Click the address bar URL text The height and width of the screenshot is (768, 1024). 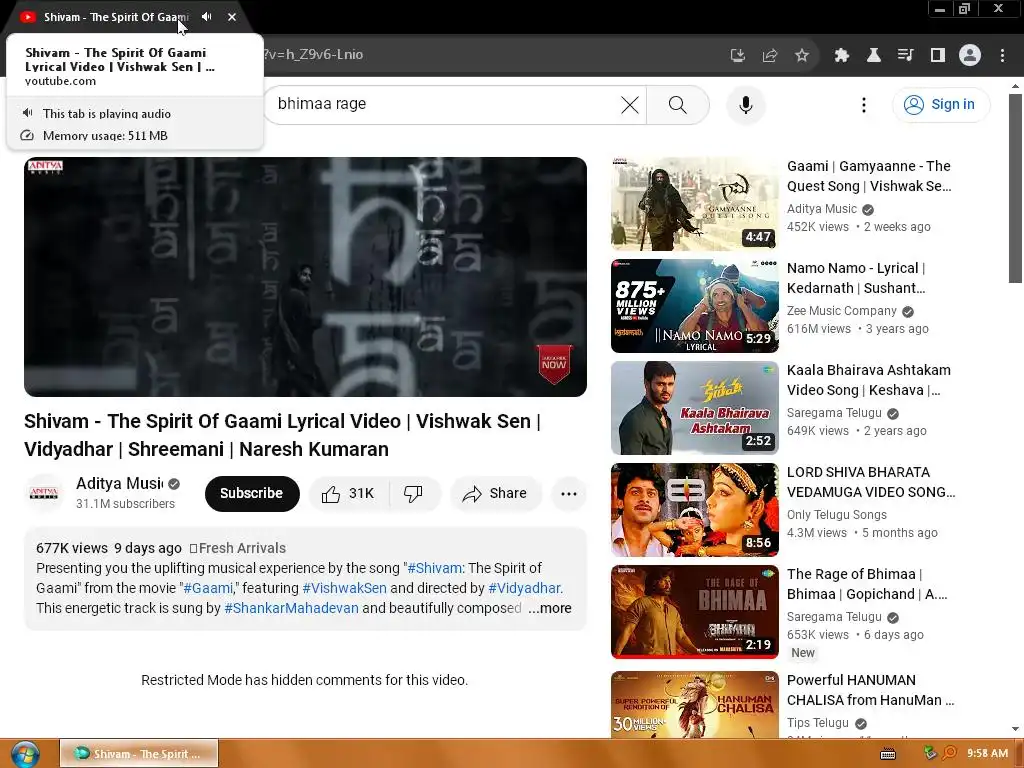tap(313, 55)
